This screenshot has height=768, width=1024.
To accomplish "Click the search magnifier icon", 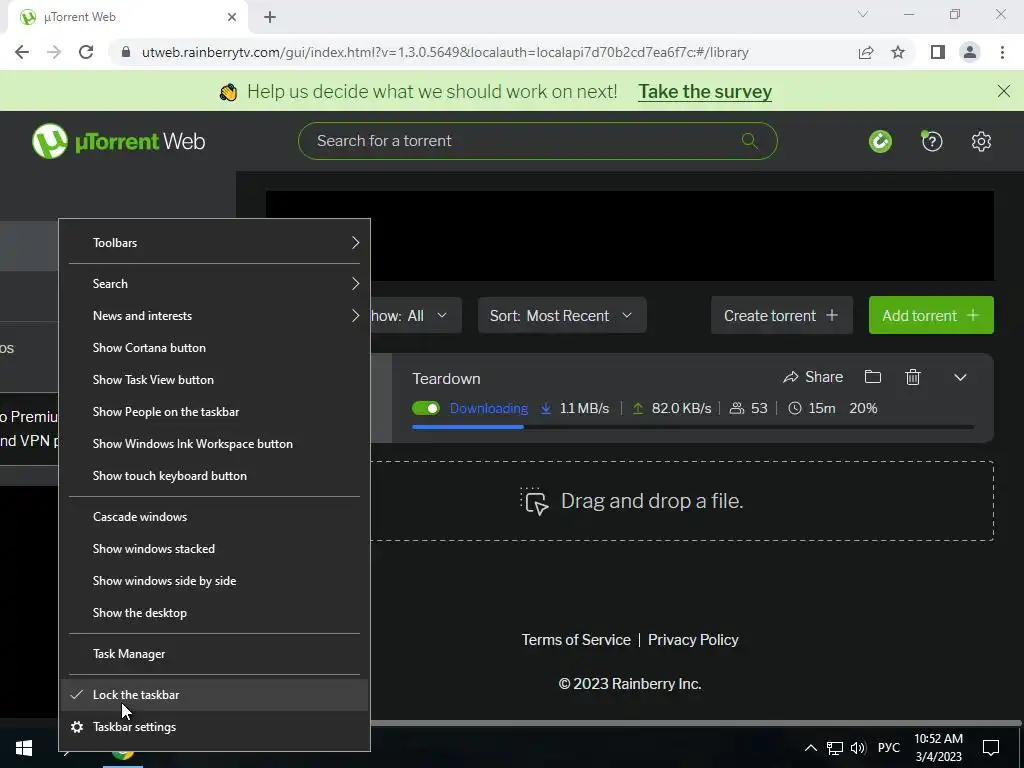I will coord(750,140).
